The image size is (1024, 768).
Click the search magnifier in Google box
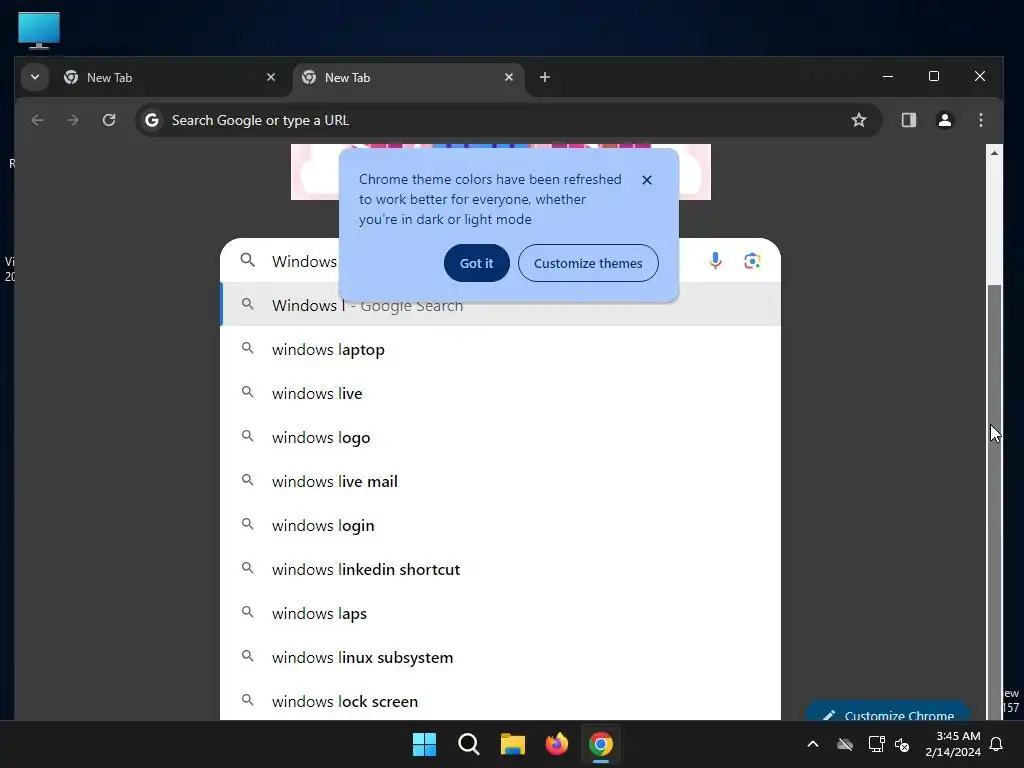click(x=248, y=261)
